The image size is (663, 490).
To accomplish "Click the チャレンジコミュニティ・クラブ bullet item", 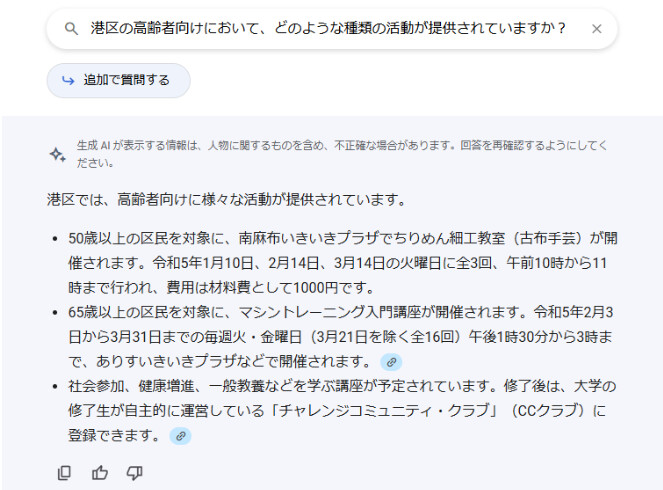I will coord(342,411).
